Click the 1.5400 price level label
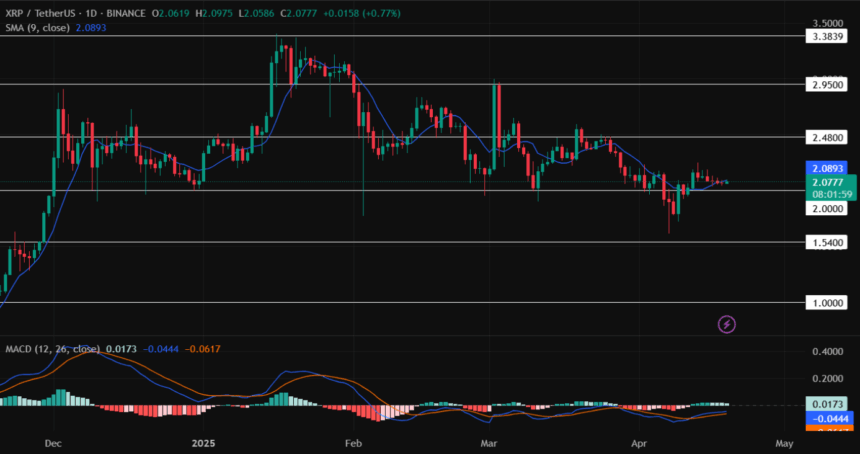 click(x=827, y=242)
